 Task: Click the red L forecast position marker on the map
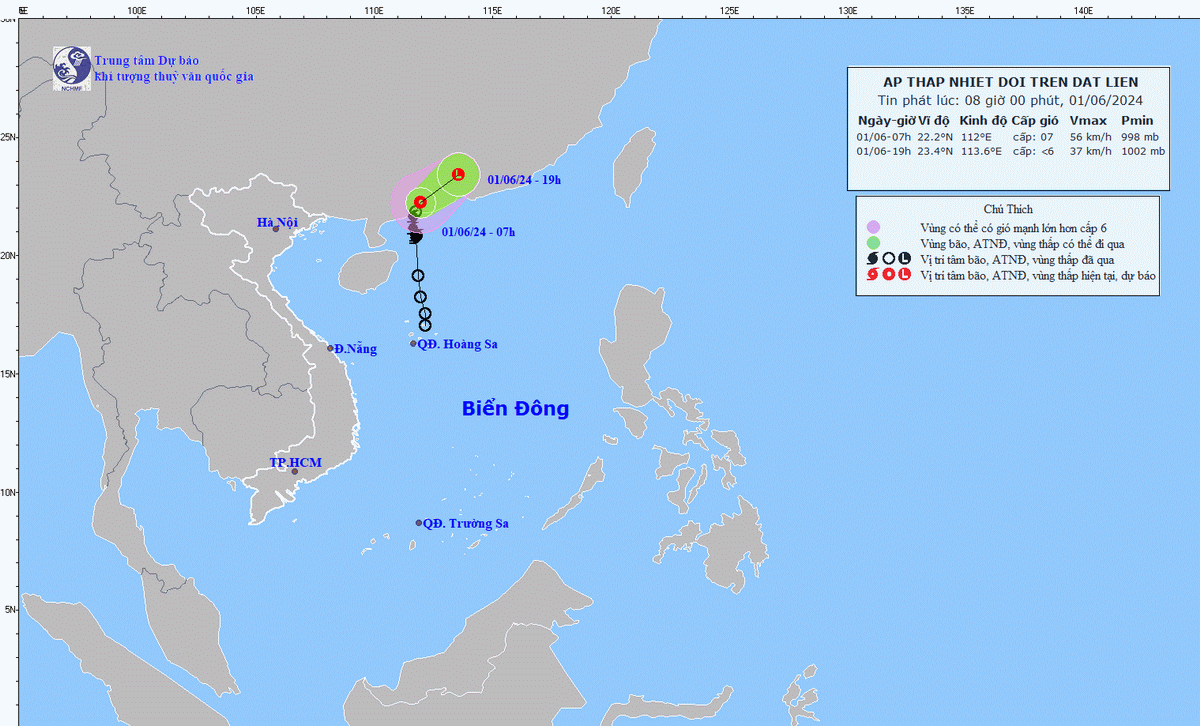pyautogui.click(x=458, y=175)
